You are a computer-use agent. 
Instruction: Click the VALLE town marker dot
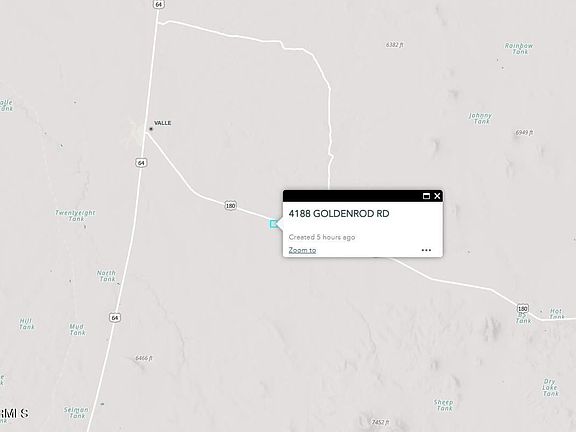click(151, 129)
